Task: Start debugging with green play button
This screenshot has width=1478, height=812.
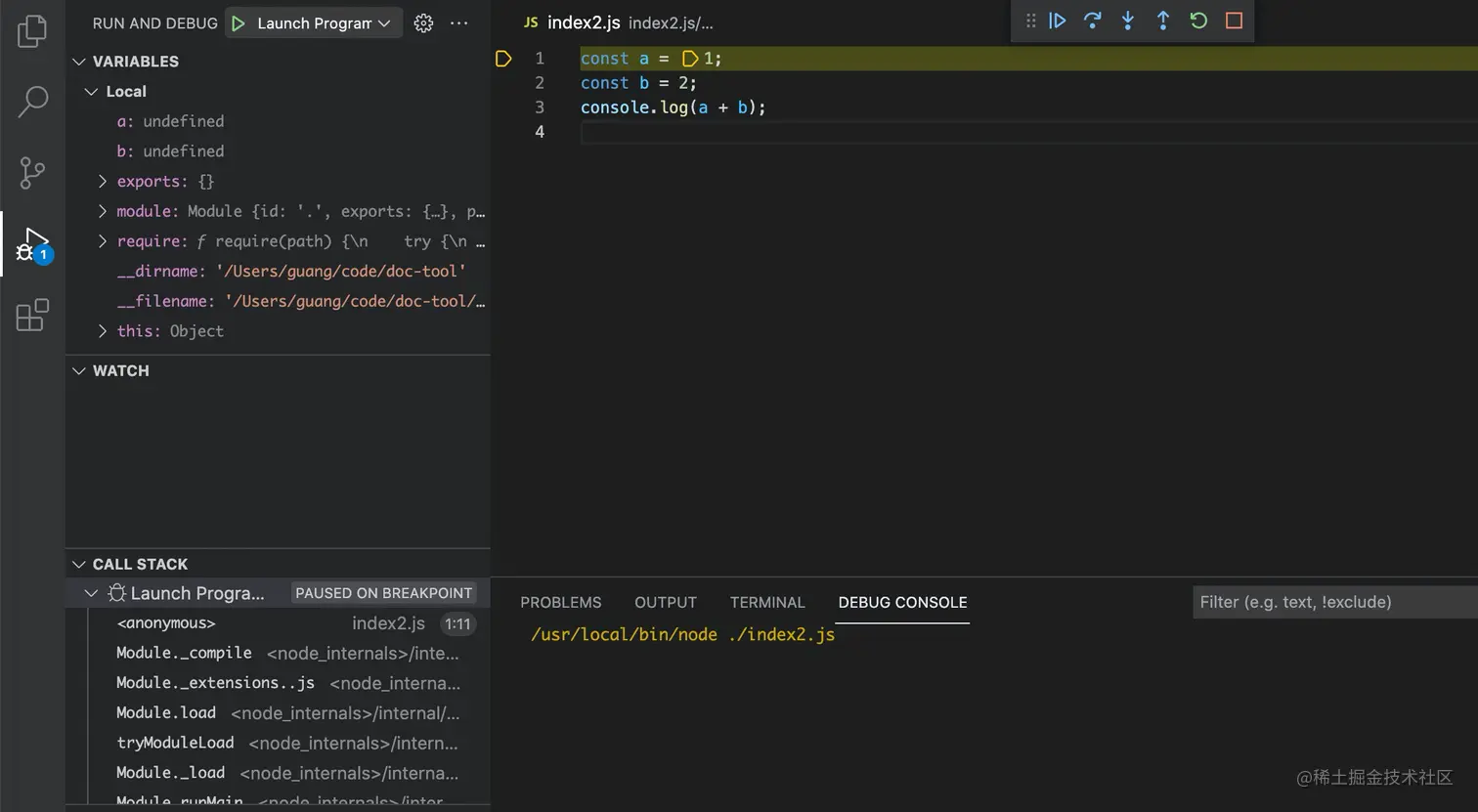Action: click(239, 23)
